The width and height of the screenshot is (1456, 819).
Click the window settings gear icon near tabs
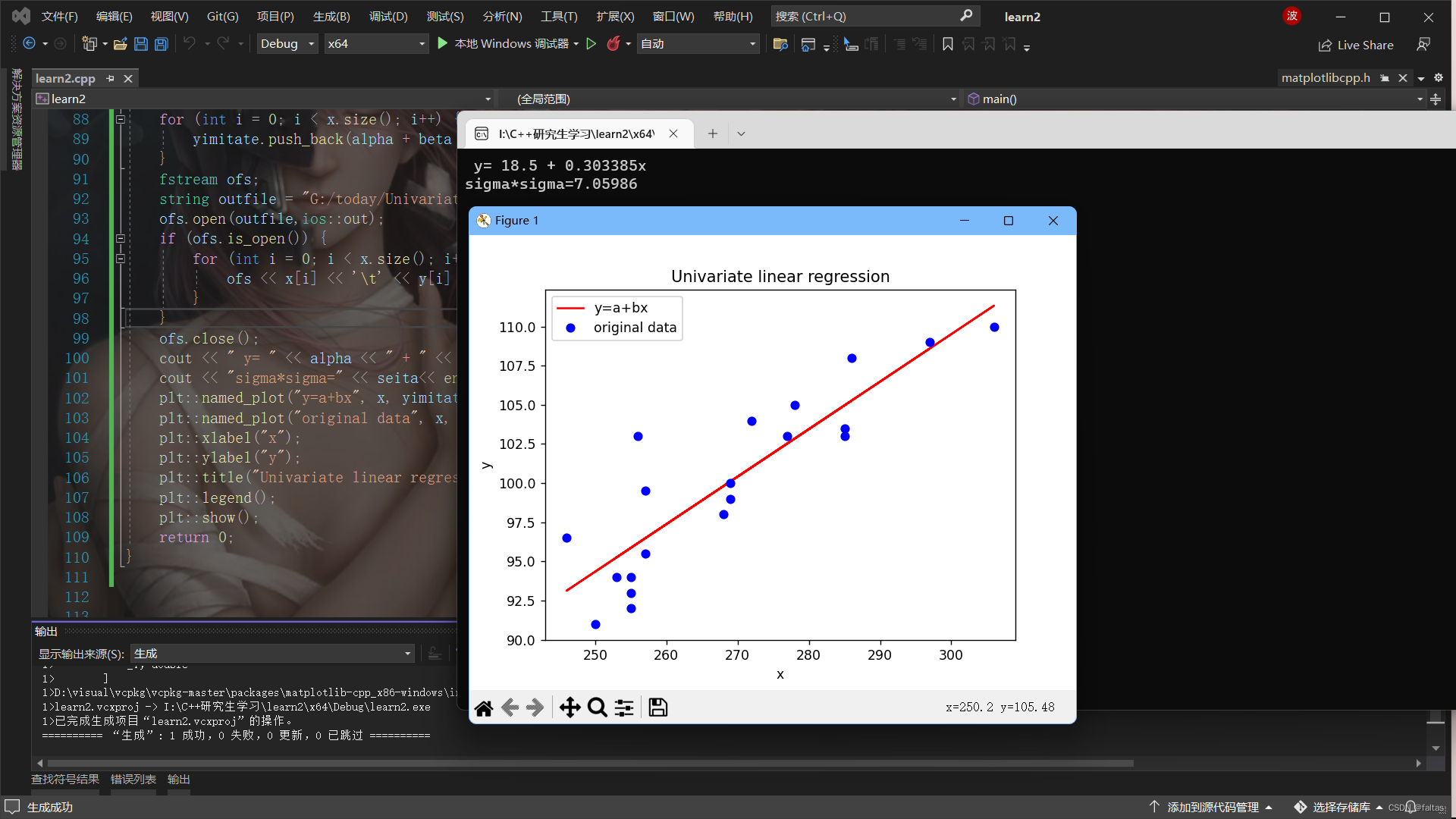coord(1438,77)
